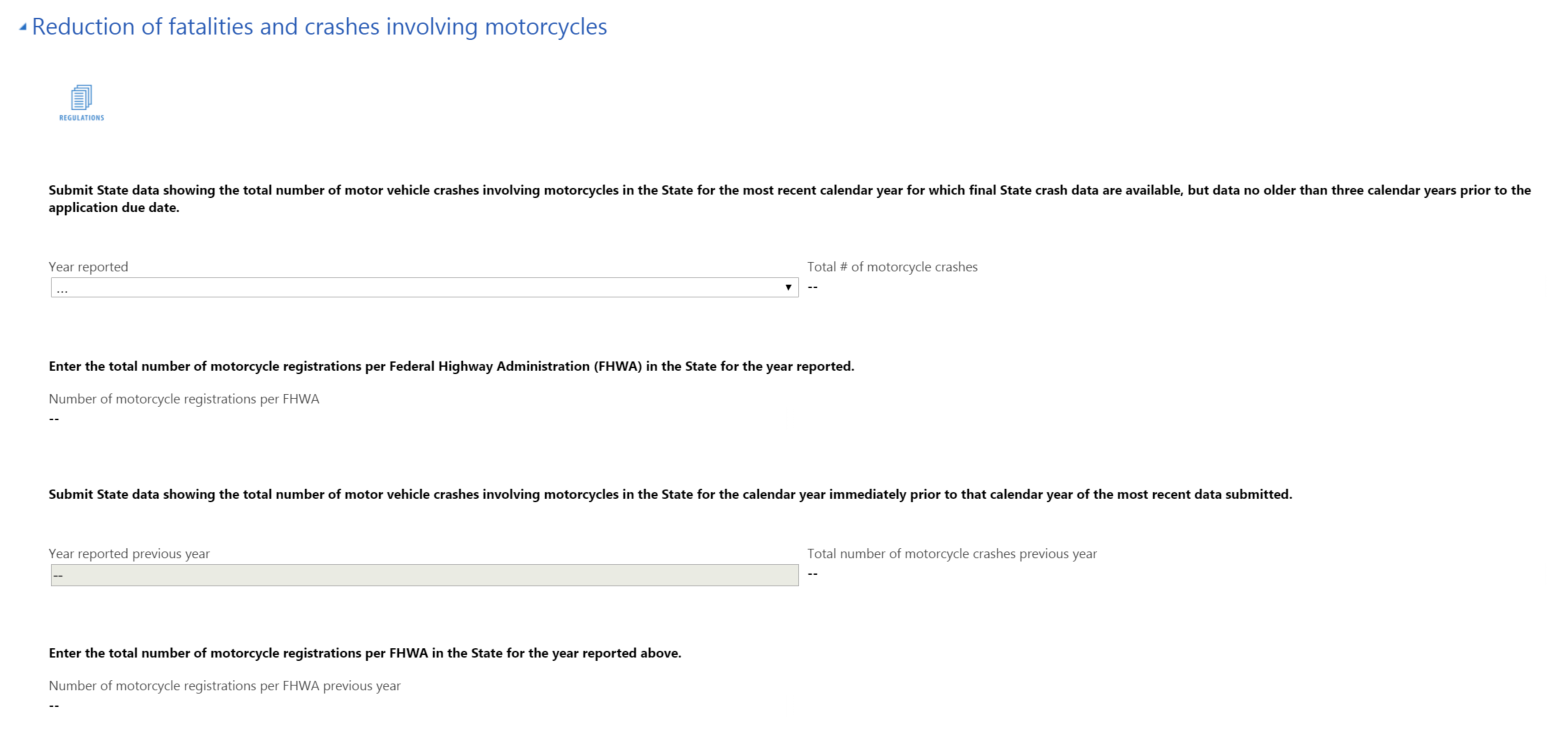Click the 'Year reported previous year' label

(x=129, y=554)
